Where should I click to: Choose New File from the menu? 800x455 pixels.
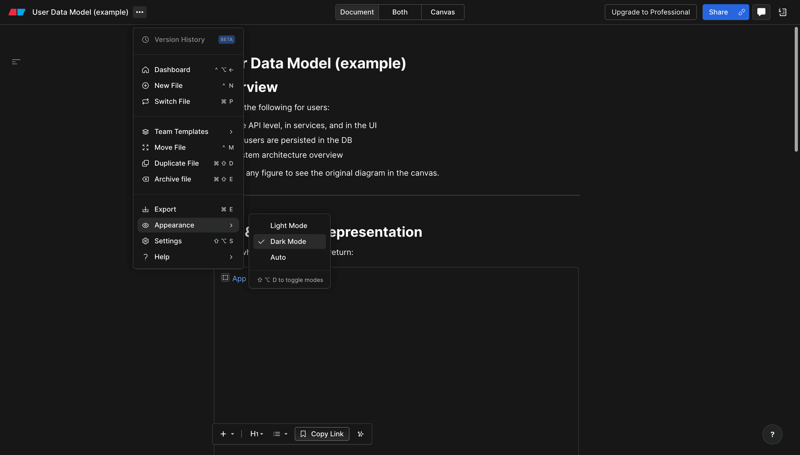[188, 85]
